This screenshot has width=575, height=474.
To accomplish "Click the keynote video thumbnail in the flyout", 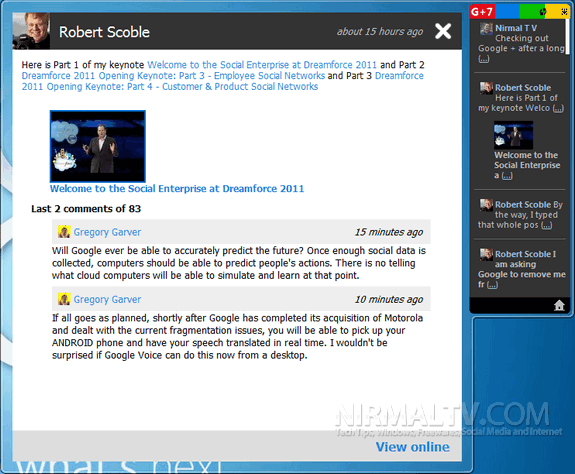I will [98, 146].
